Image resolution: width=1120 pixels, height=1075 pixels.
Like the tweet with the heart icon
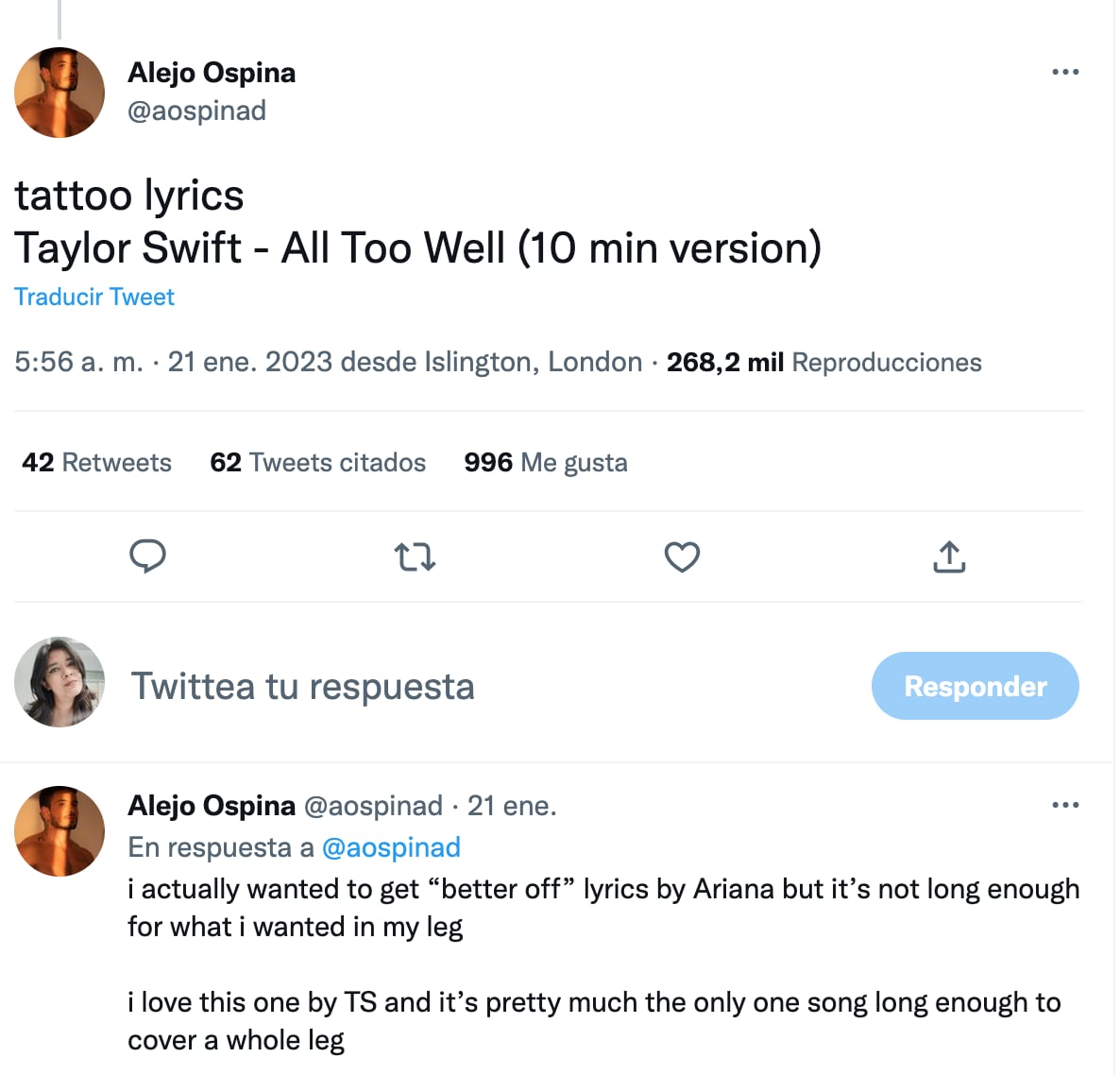tap(682, 556)
